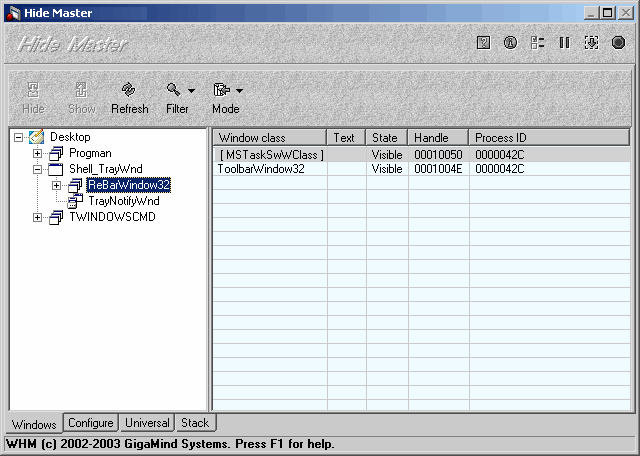
Task: Click the minimize-to-tray arrow icon in header
Action: pyautogui.click(x=591, y=42)
